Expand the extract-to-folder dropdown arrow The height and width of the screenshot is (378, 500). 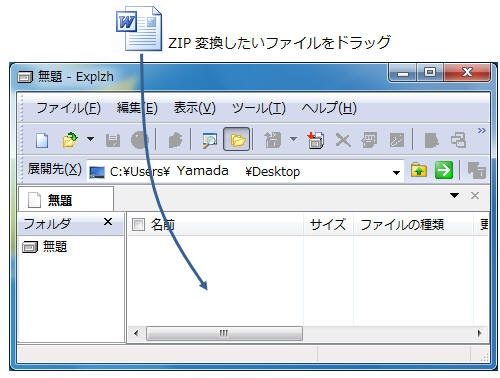293,139
